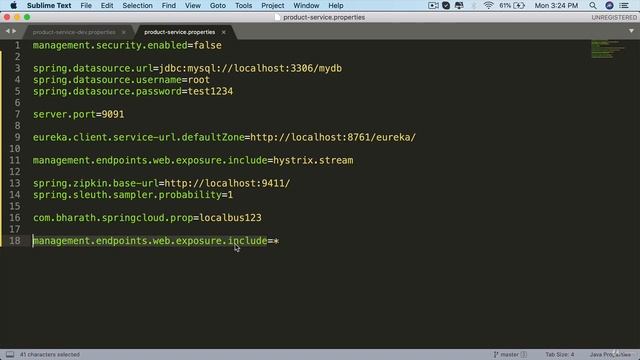The image size is (640, 360).
Task: Click the spring.datasource.username=root line
Action: 121,80
